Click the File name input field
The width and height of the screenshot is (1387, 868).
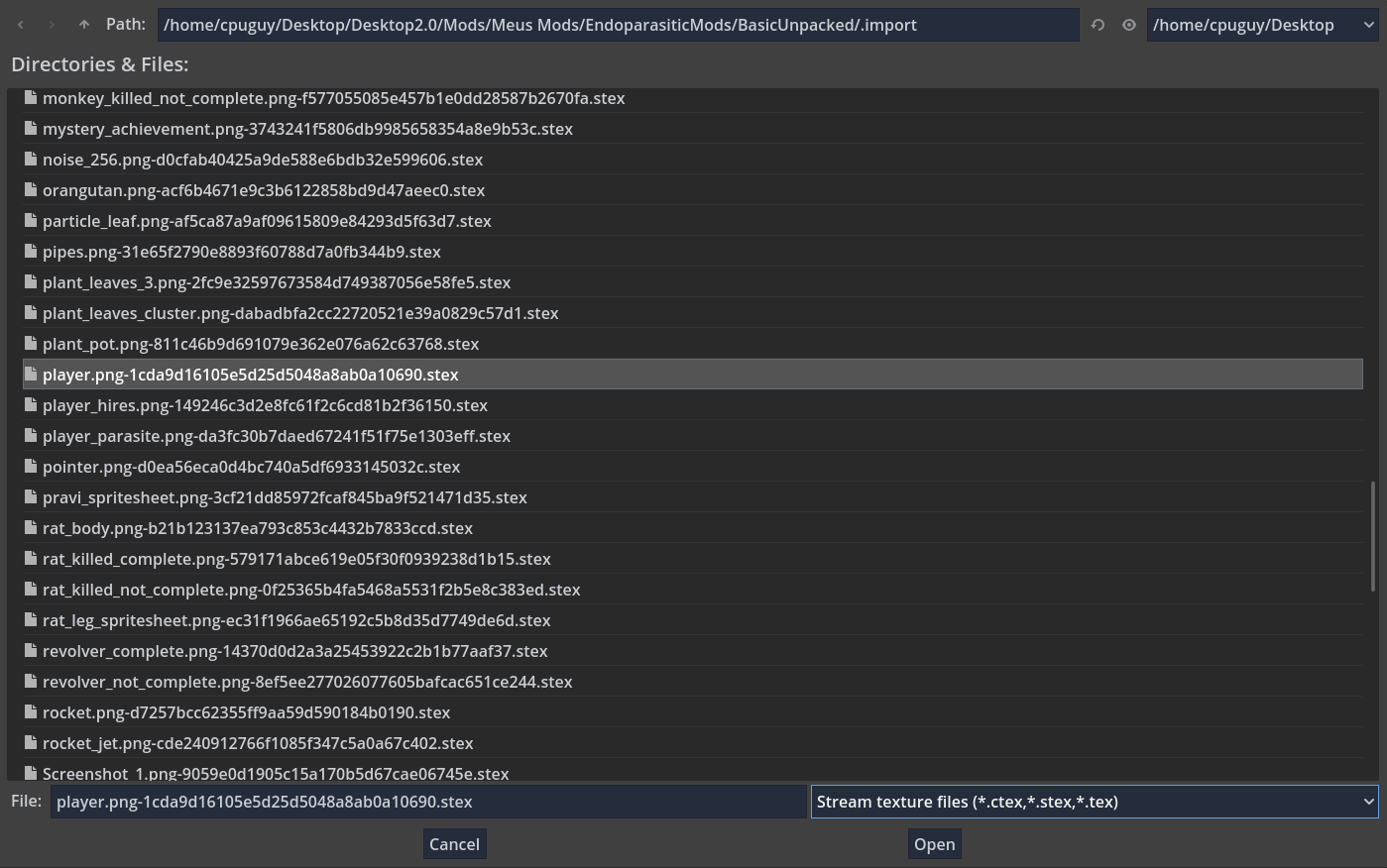[428, 802]
